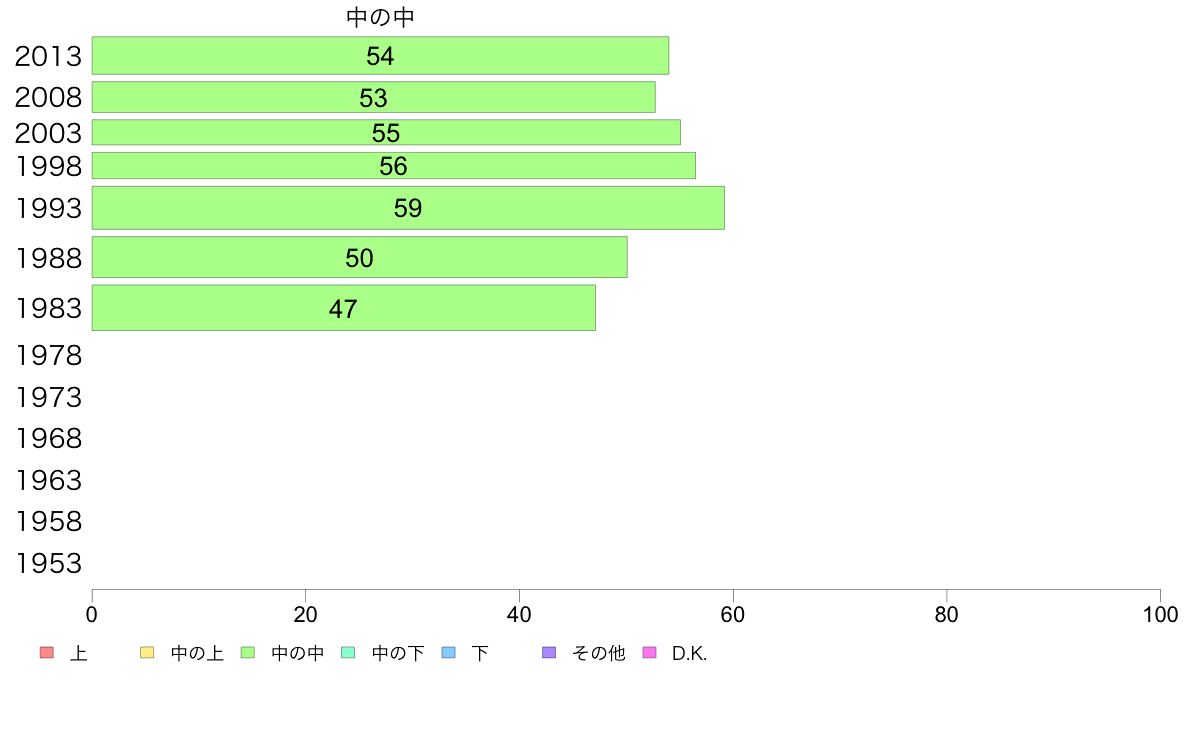This screenshot has height=736, width=1188.
Task: Click the その他 legend text
Action: 599,653
